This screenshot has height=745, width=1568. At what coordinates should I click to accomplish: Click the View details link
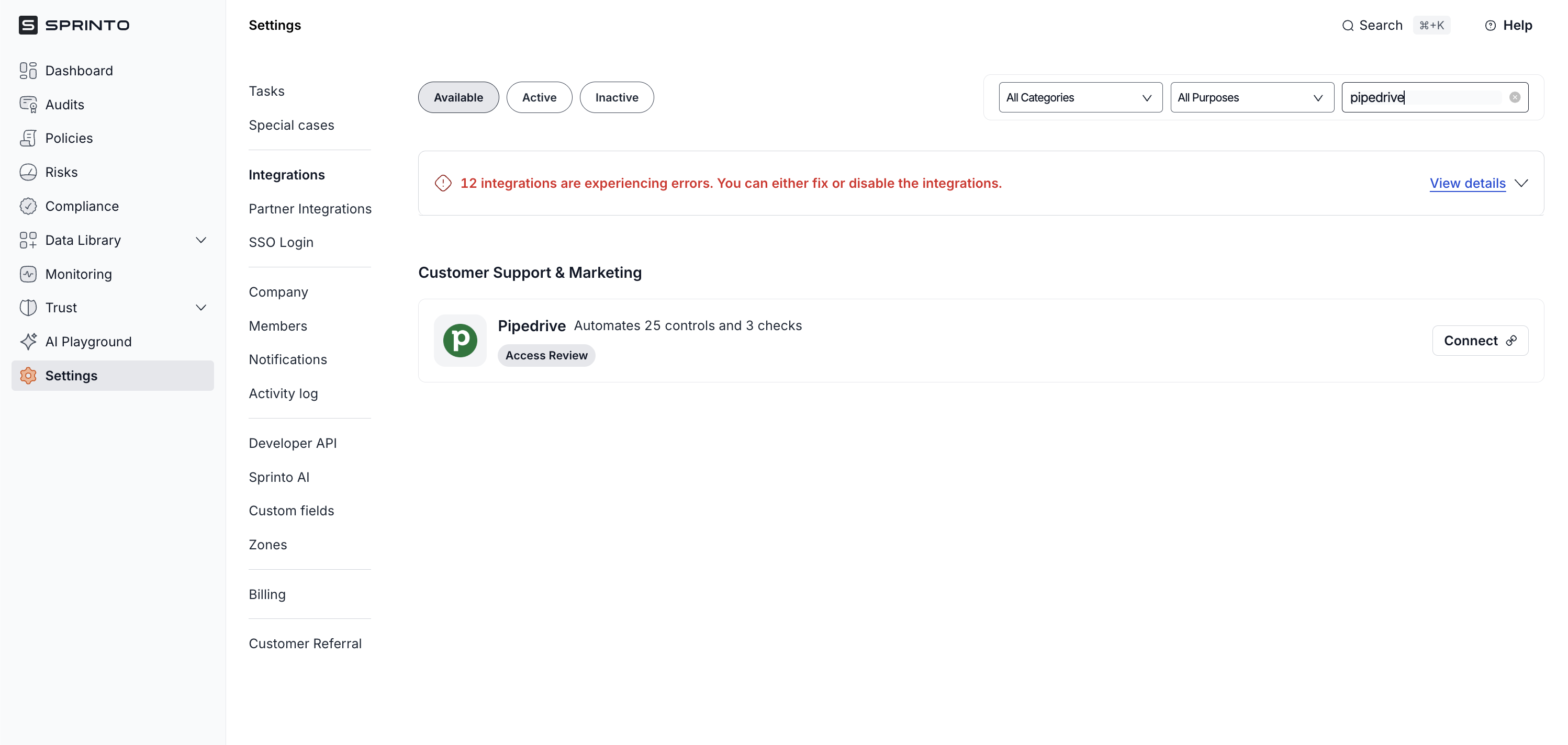(x=1467, y=183)
